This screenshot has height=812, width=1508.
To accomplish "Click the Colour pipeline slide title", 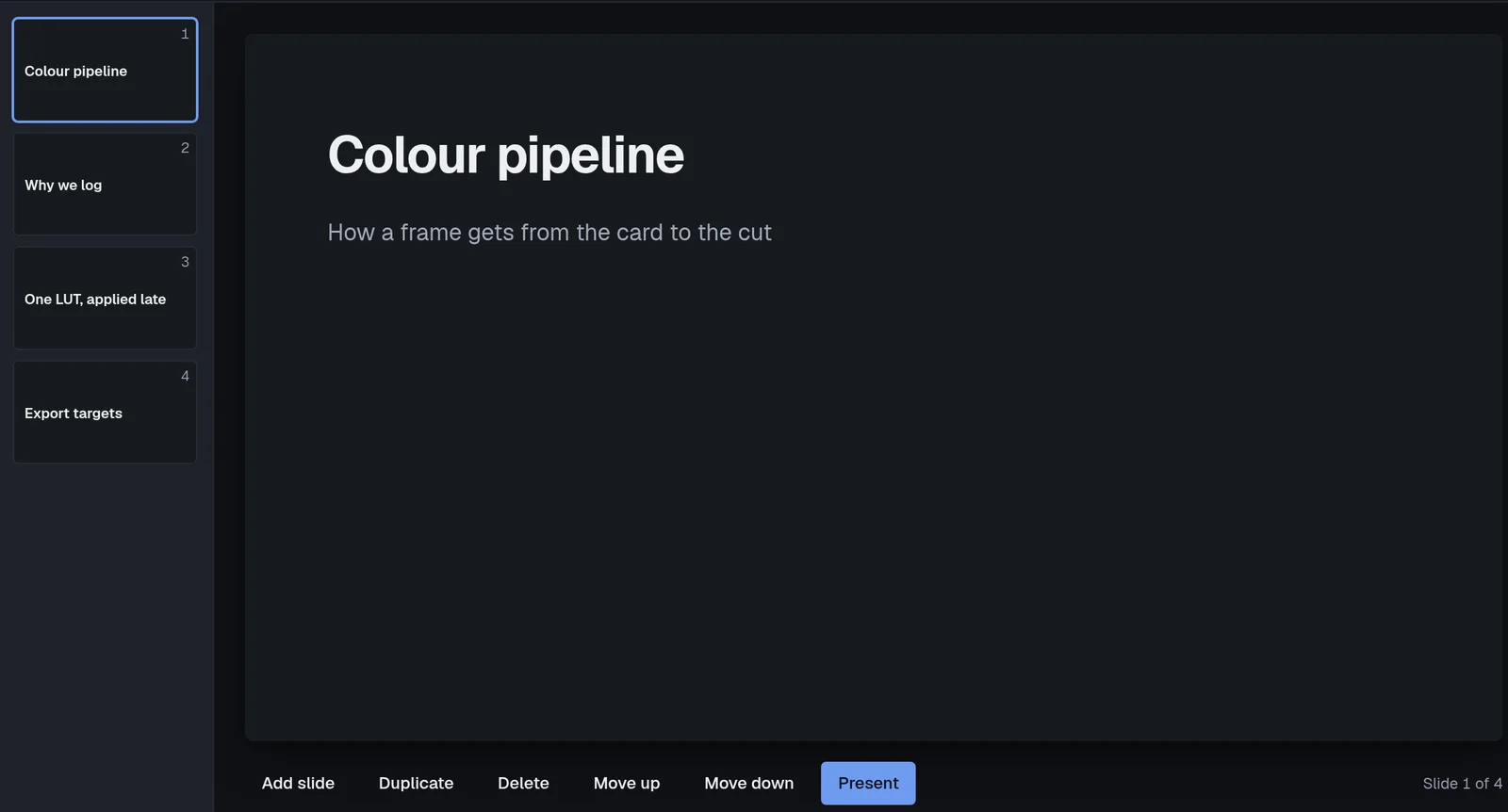I will pyautogui.click(x=506, y=154).
